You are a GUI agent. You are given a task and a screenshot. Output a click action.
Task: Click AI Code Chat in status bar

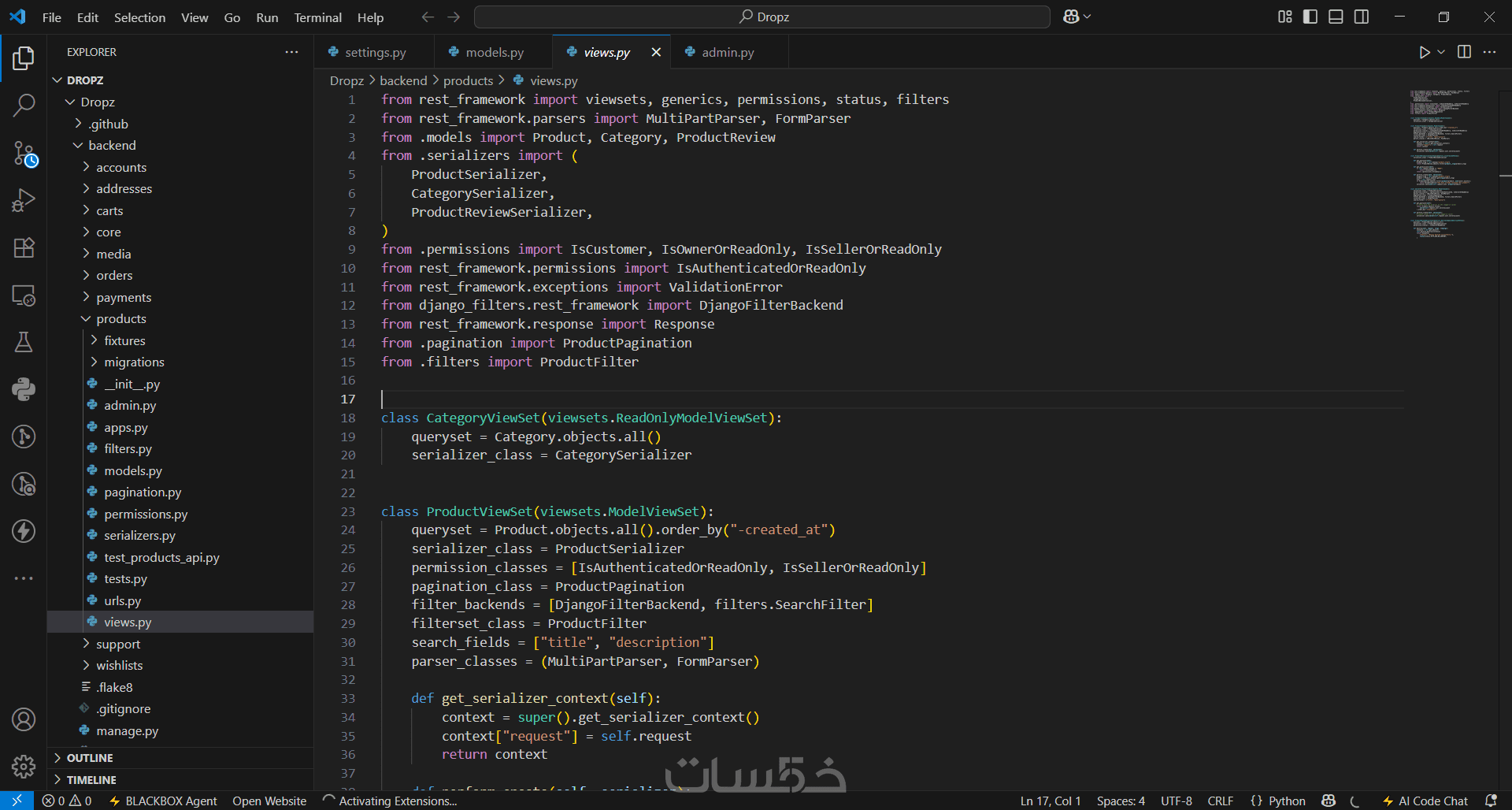(1425, 801)
